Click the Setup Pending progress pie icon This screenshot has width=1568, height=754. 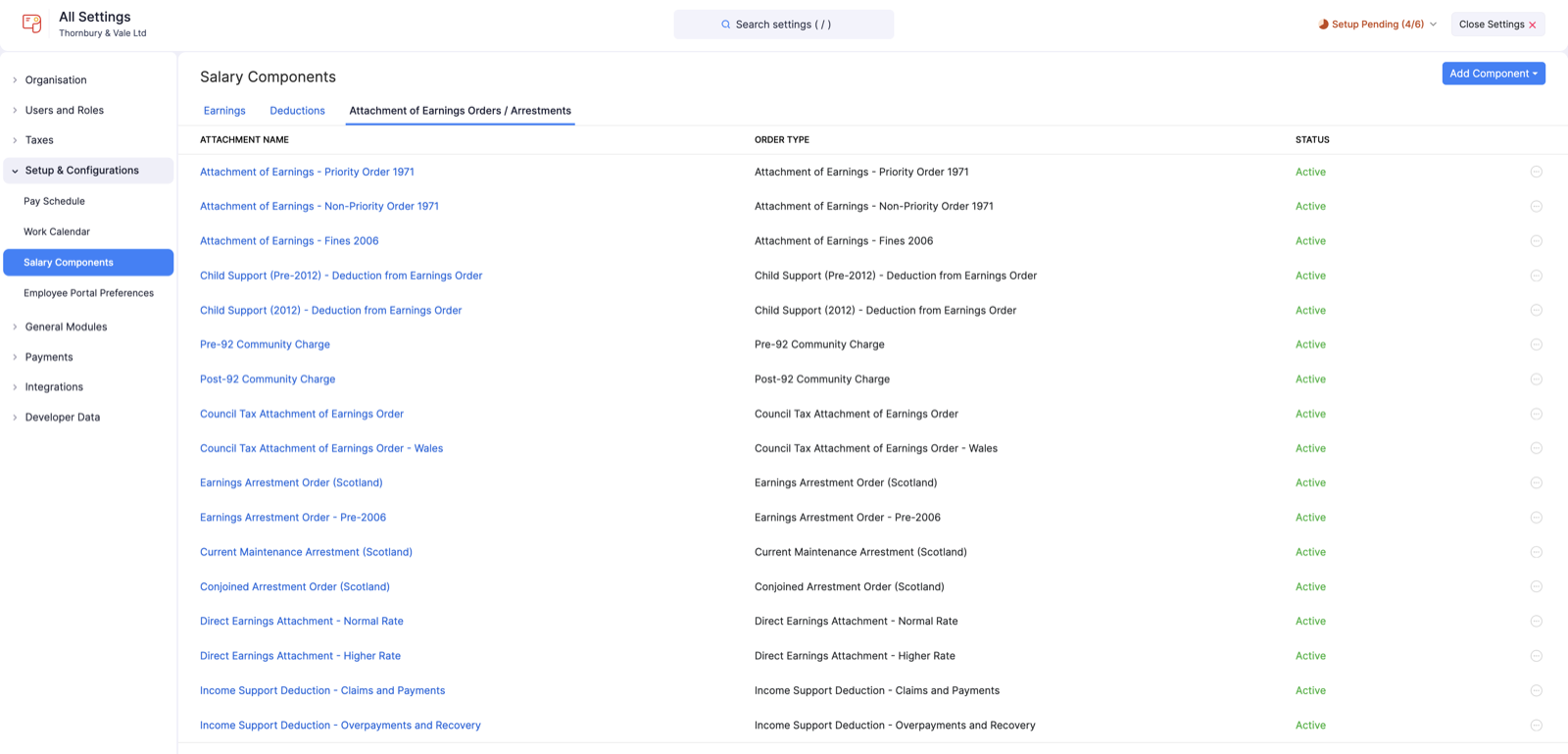click(1323, 25)
